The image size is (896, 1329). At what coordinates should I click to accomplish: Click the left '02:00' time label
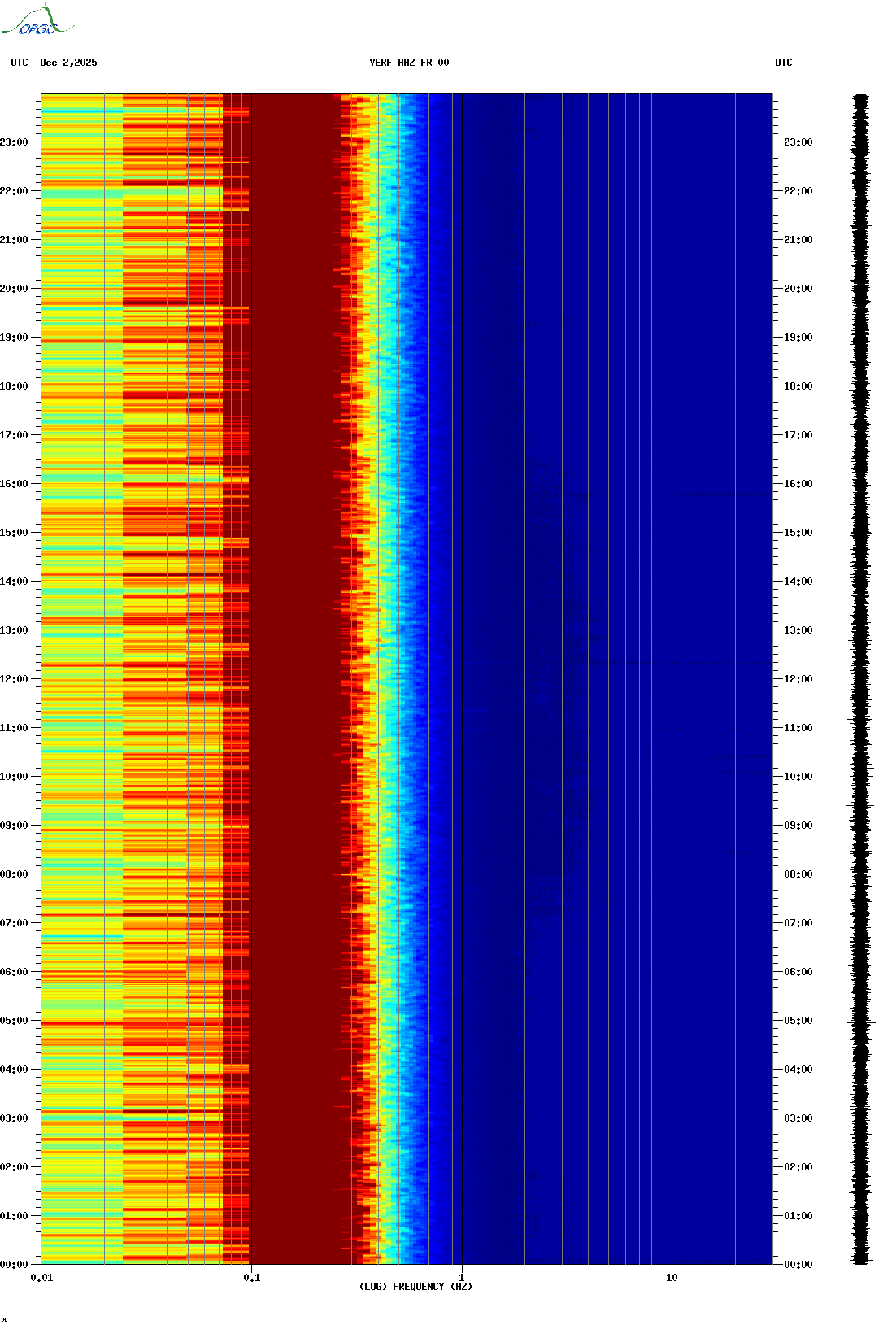[14, 1167]
